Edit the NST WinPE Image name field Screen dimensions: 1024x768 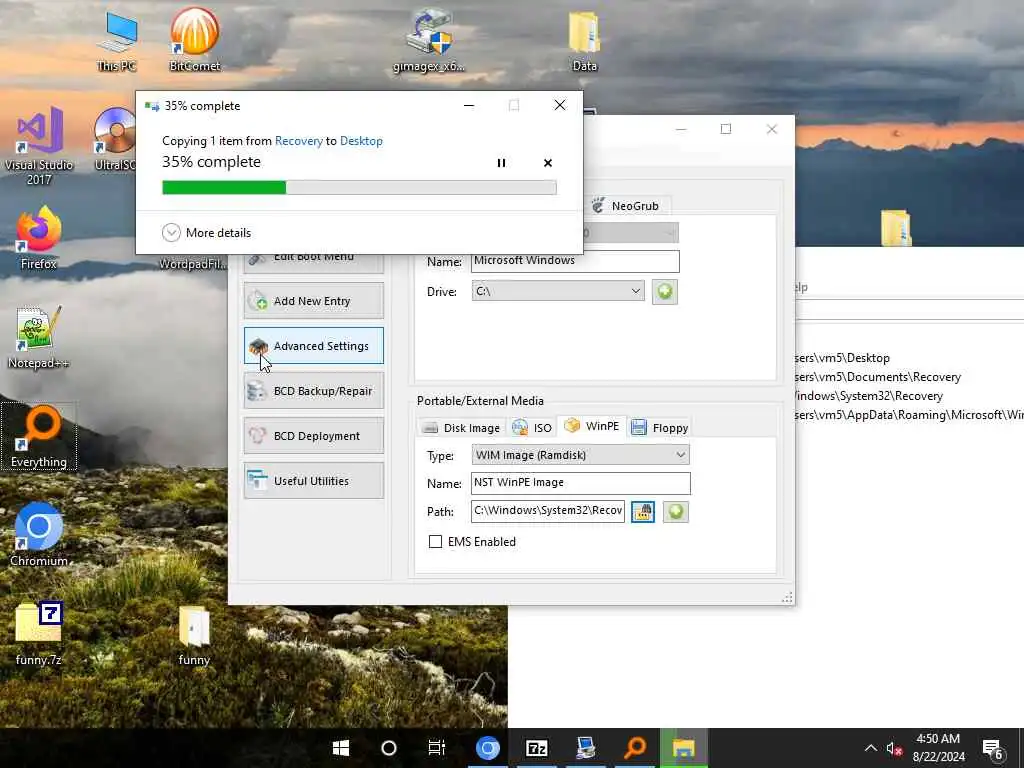[x=581, y=483]
